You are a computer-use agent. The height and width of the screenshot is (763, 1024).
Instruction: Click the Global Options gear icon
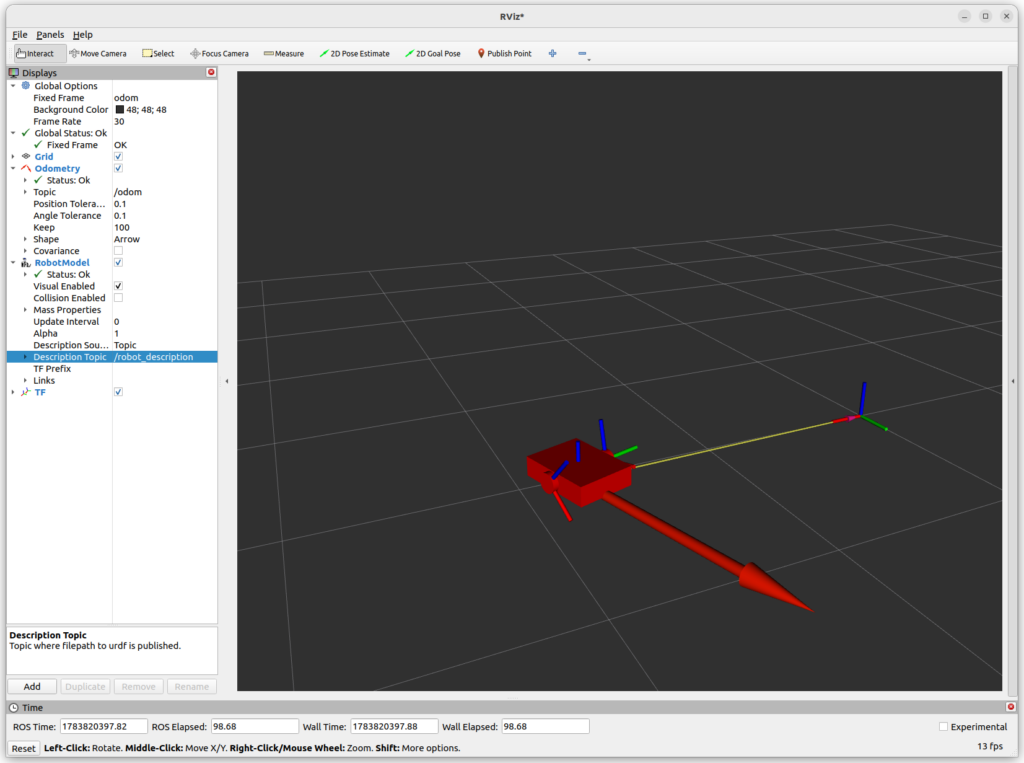click(25, 86)
